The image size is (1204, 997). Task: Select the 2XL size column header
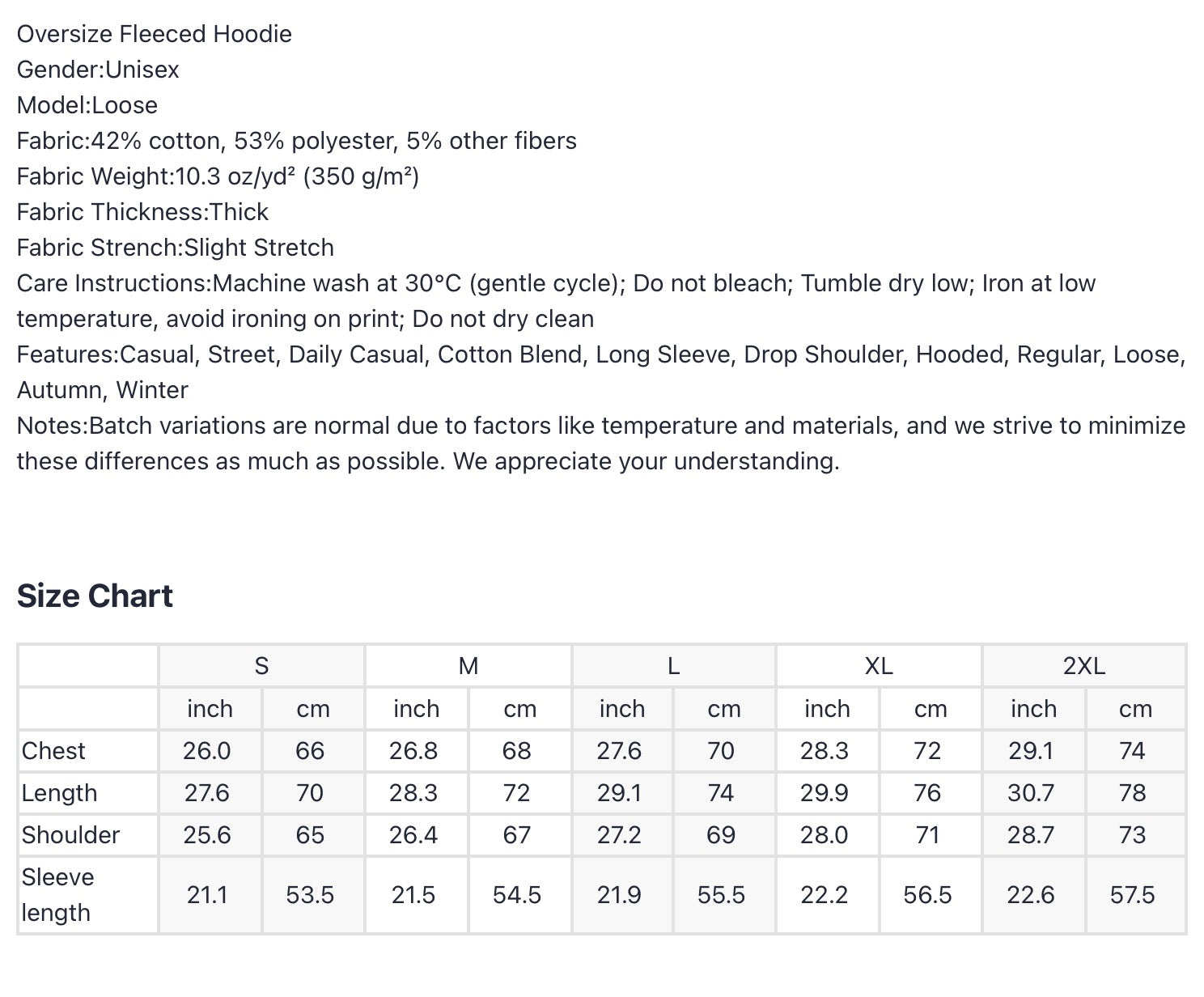tap(1084, 666)
